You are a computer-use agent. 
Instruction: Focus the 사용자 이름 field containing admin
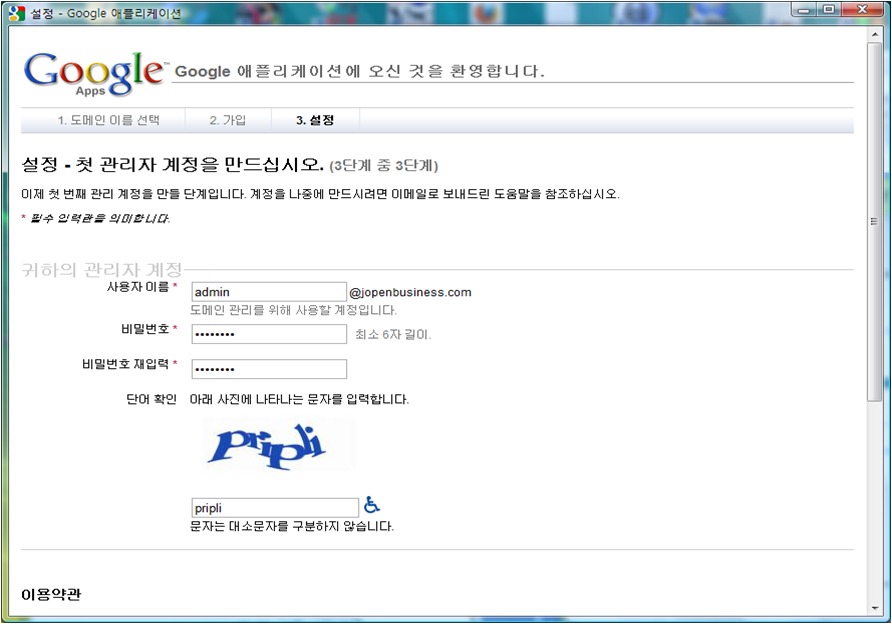(x=269, y=292)
